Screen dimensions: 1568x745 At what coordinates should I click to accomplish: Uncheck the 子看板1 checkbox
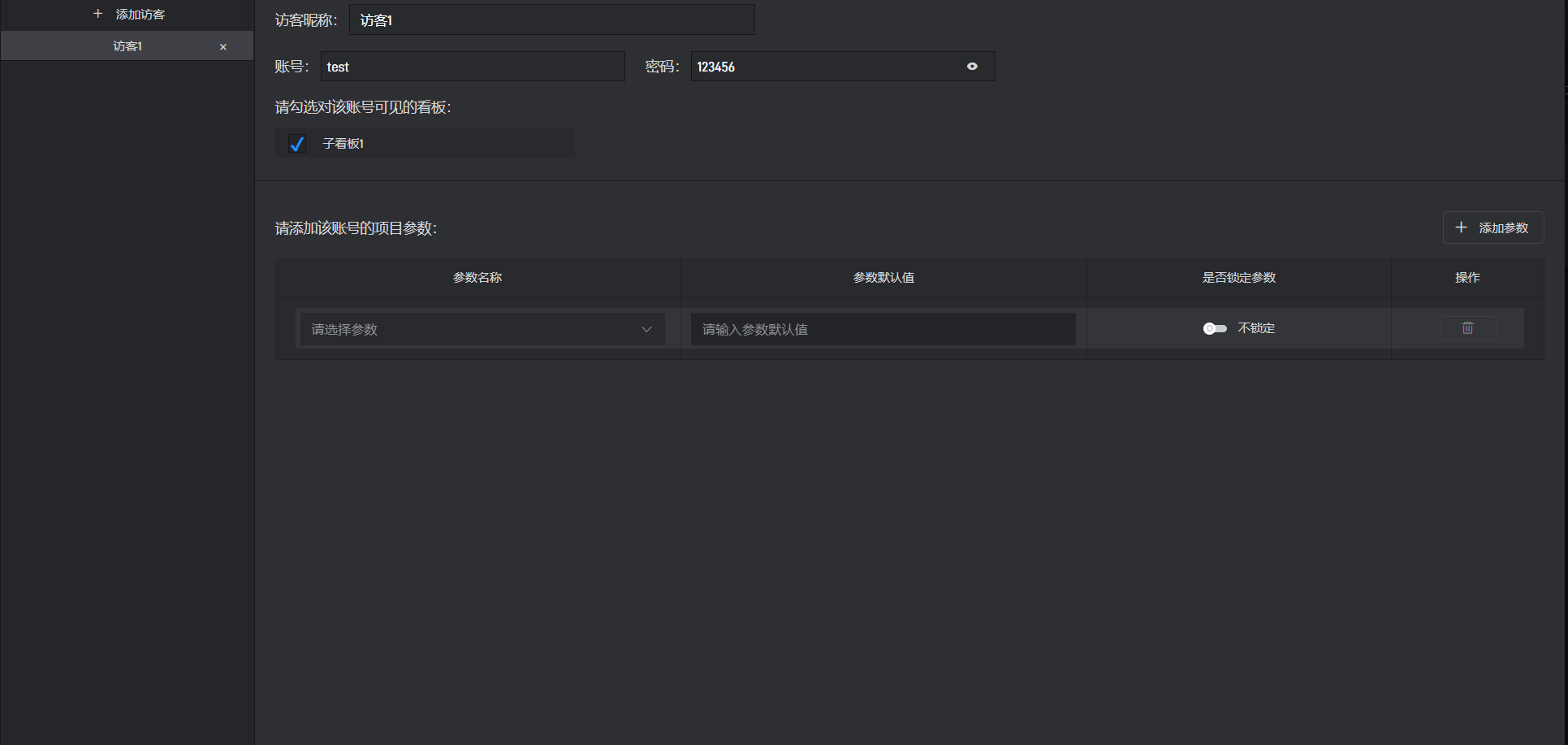point(297,144)
